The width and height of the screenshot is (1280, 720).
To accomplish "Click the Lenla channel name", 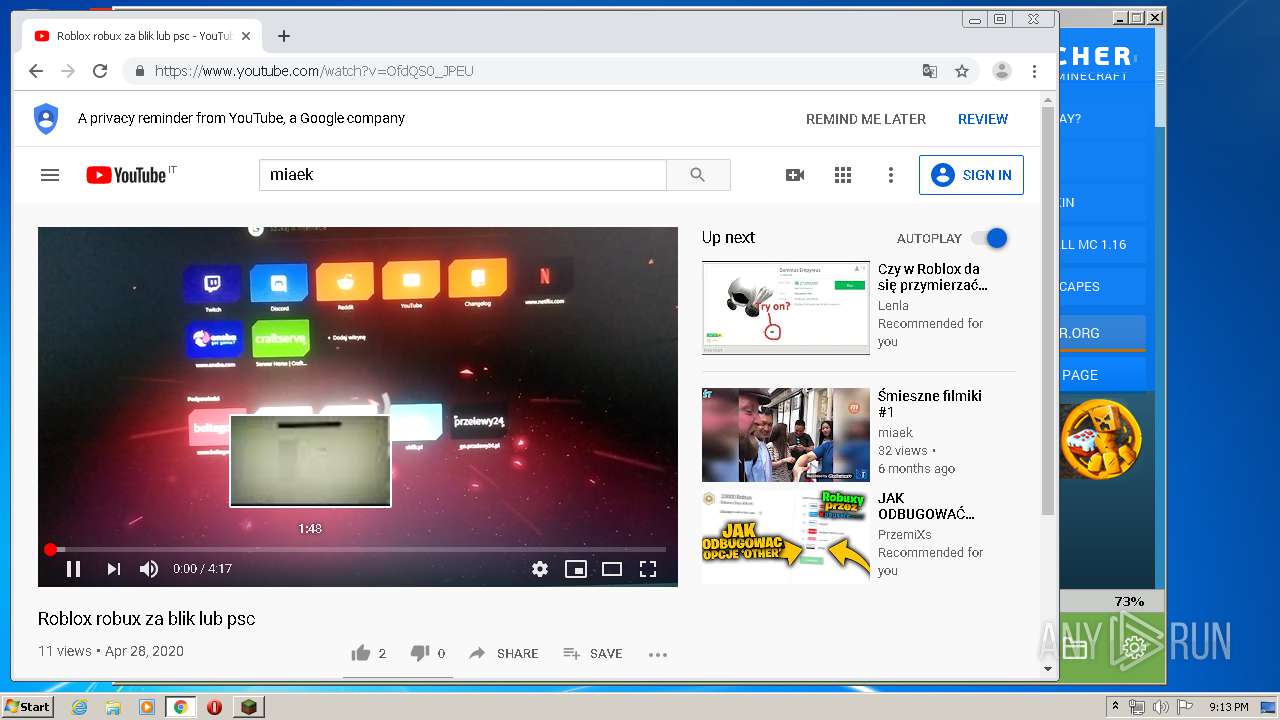I will pos(893,306).
